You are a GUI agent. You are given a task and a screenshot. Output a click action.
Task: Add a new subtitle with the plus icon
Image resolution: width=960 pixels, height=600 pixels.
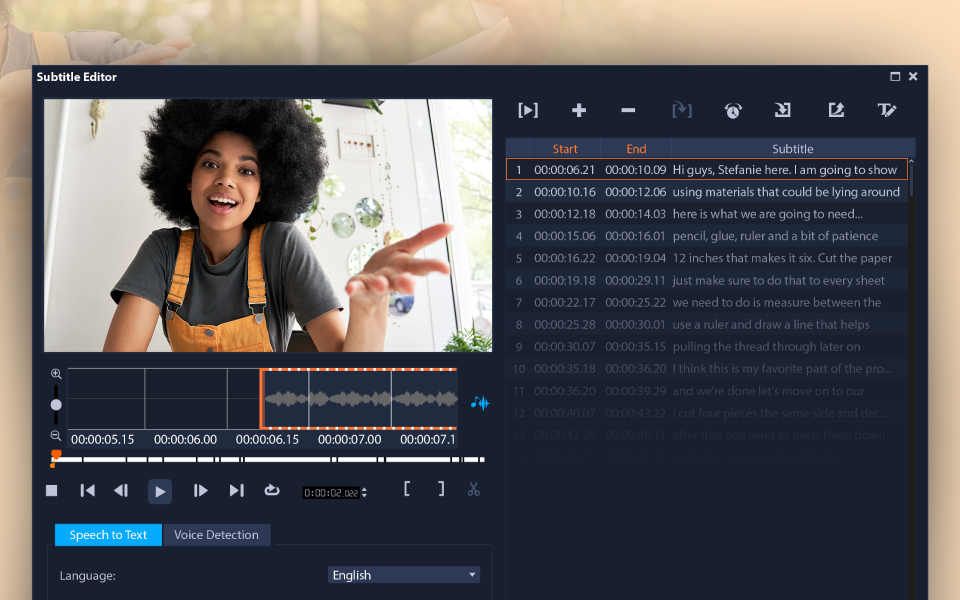[x=578, y=110]
